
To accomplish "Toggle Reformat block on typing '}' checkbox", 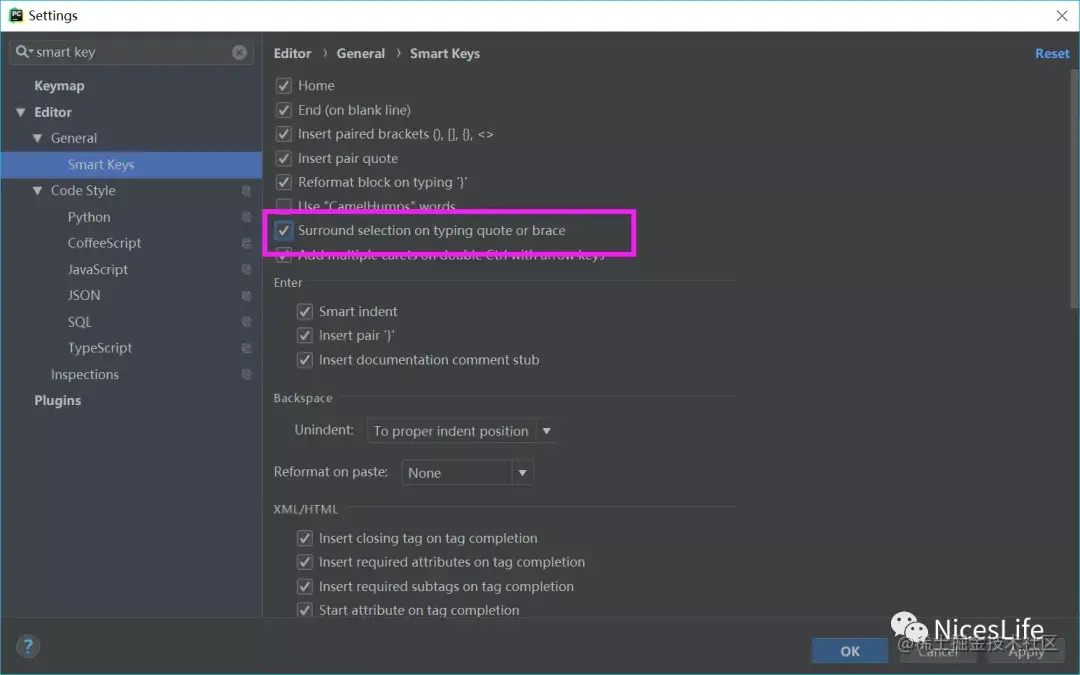I will pos(283,182).
